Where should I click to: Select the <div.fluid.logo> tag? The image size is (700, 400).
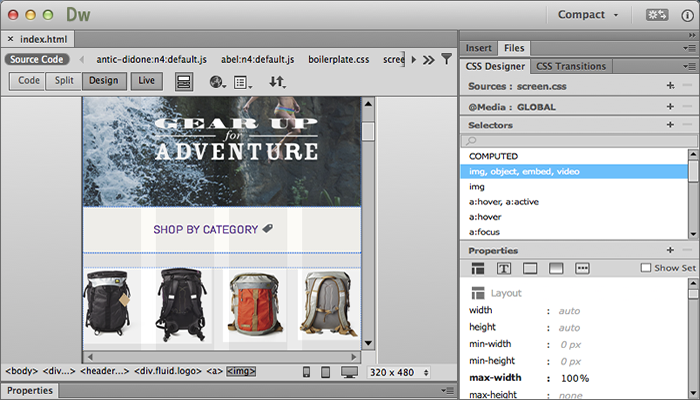pos(167,371)
